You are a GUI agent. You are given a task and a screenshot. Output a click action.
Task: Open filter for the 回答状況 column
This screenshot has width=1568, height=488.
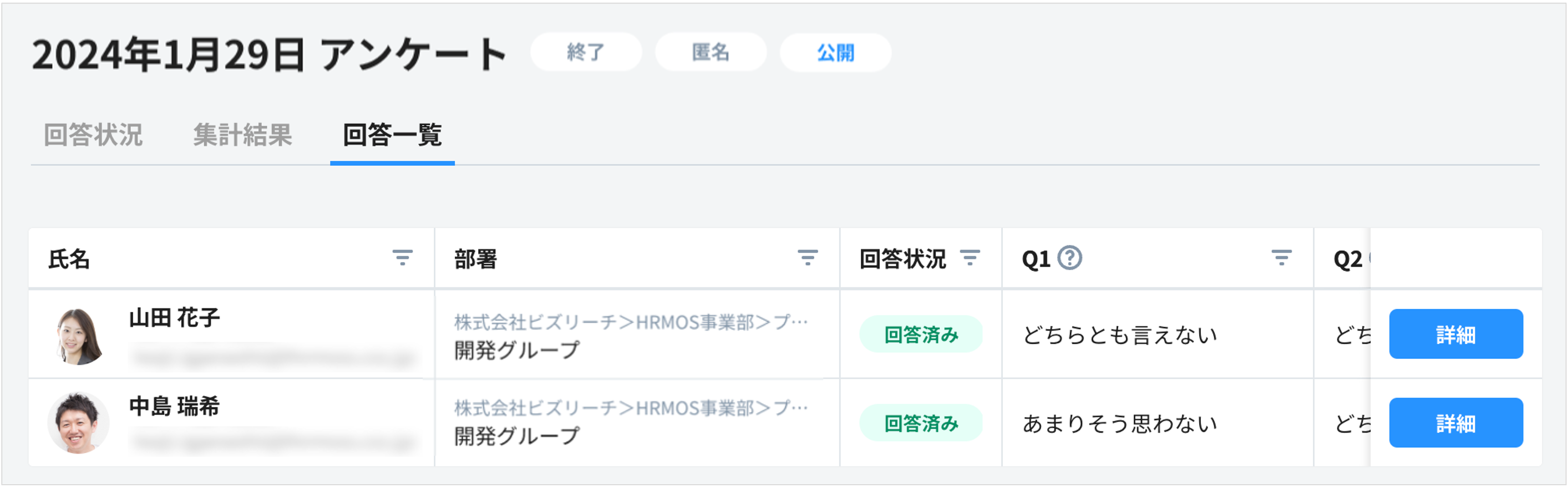pos(972,258)
